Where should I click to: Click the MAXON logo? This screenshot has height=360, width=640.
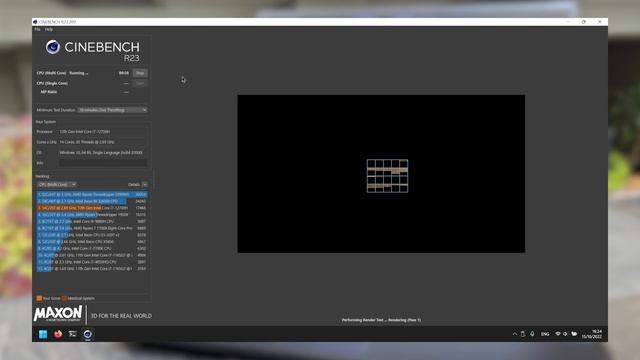(x=58, y=314)
